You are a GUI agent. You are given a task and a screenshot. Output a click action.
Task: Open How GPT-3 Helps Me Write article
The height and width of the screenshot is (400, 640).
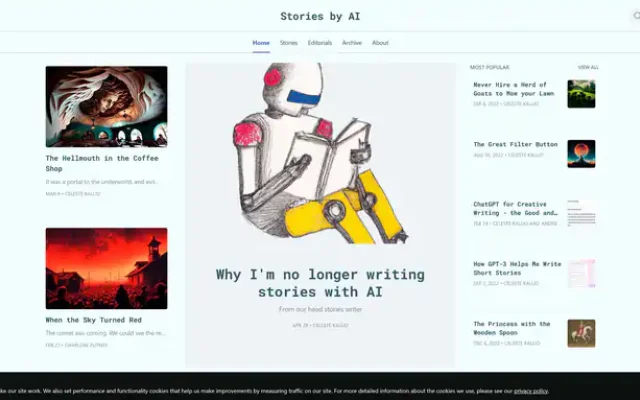[x=517, y=268]
